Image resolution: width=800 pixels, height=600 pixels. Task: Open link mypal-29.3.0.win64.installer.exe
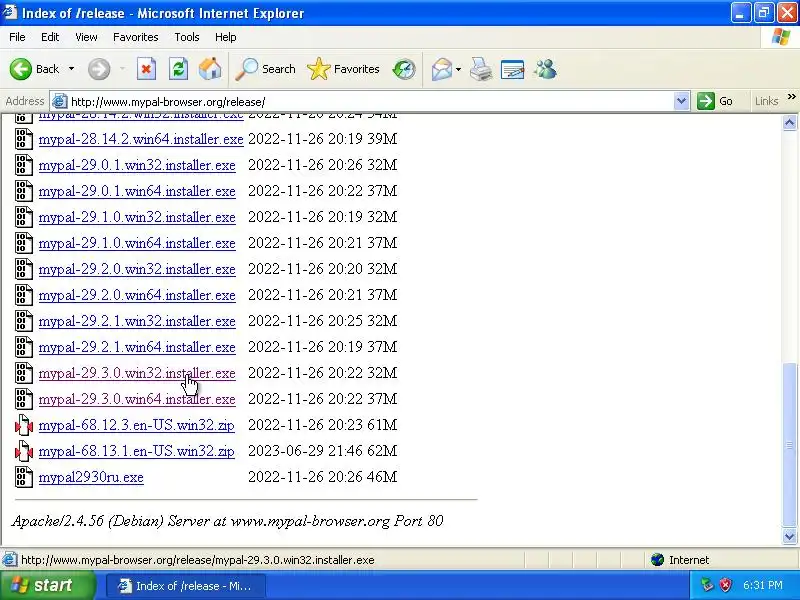[x=137, y=399]
